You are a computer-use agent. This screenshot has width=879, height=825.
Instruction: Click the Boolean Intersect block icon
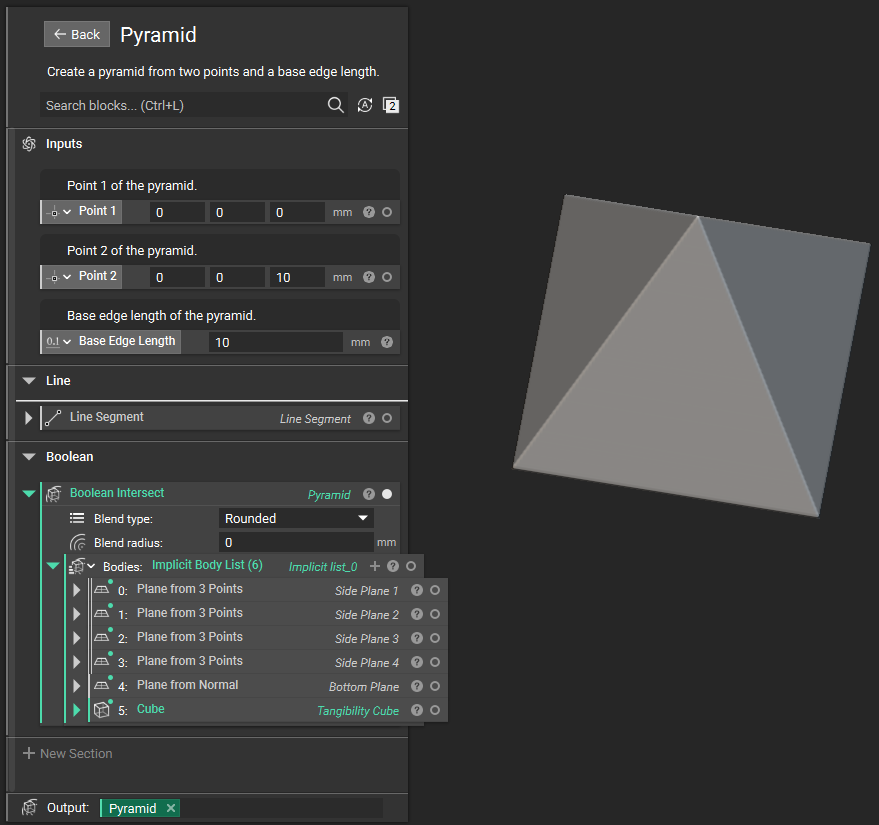pos(54,494)
